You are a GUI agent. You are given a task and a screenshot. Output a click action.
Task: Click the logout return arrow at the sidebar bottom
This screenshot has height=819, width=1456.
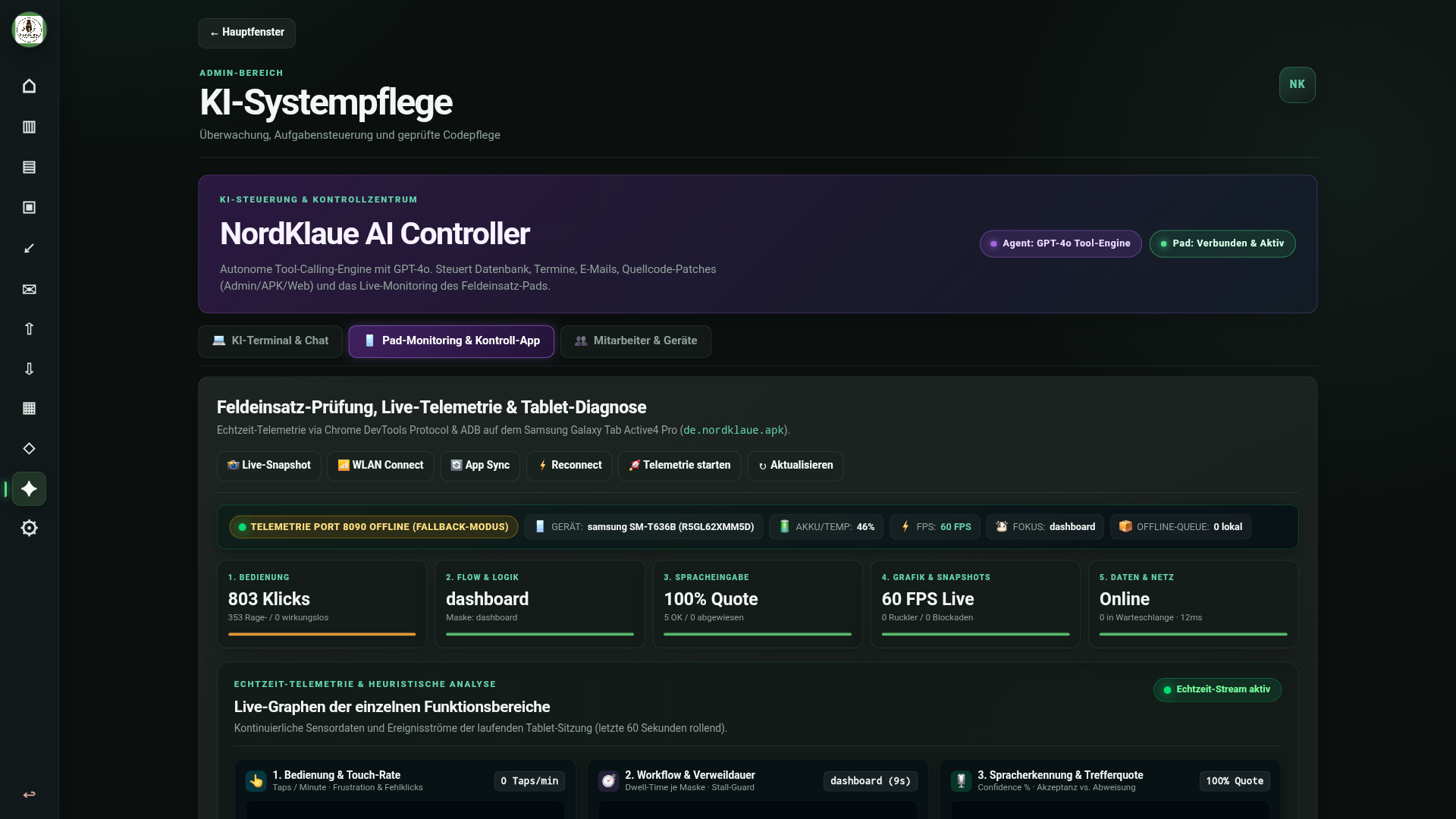tap(29, 794)
